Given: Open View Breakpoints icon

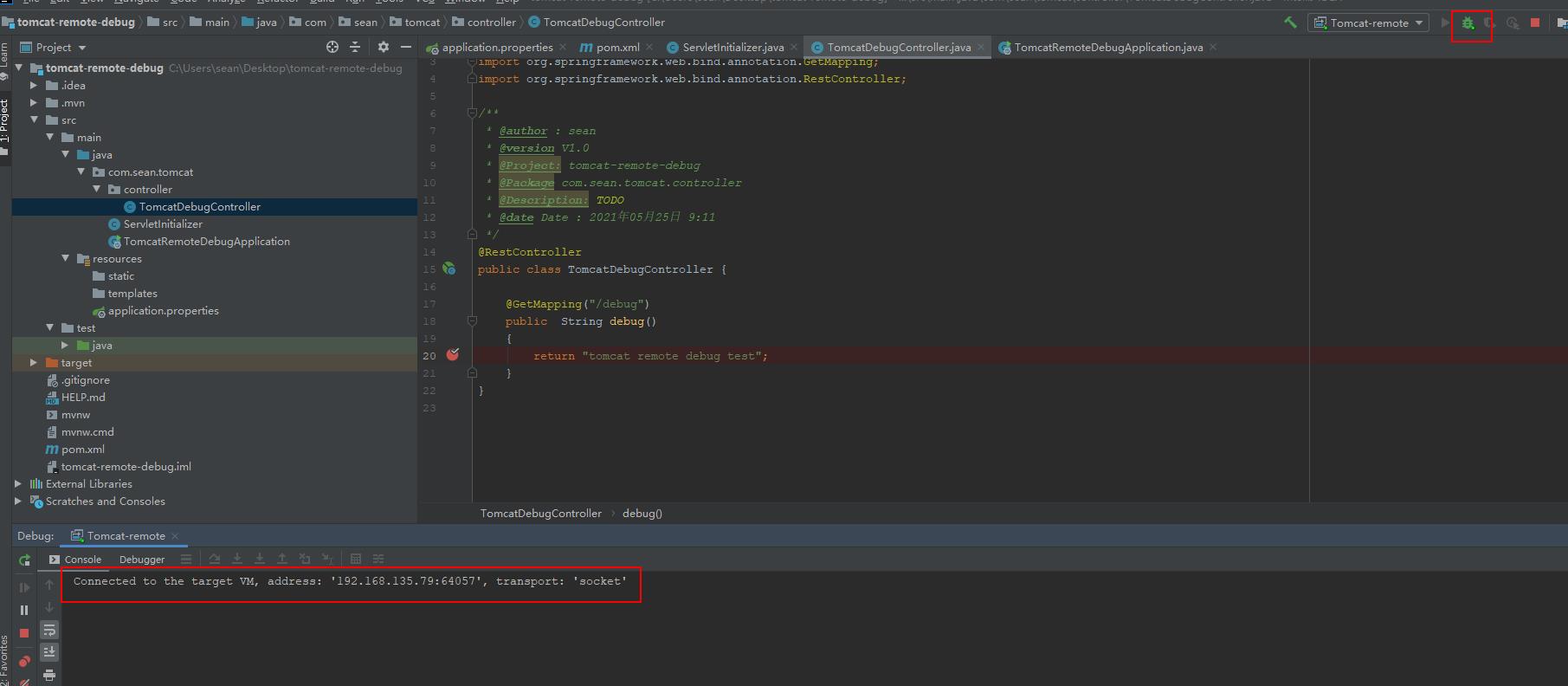Looking at the screenshot, I should point(24,662).
